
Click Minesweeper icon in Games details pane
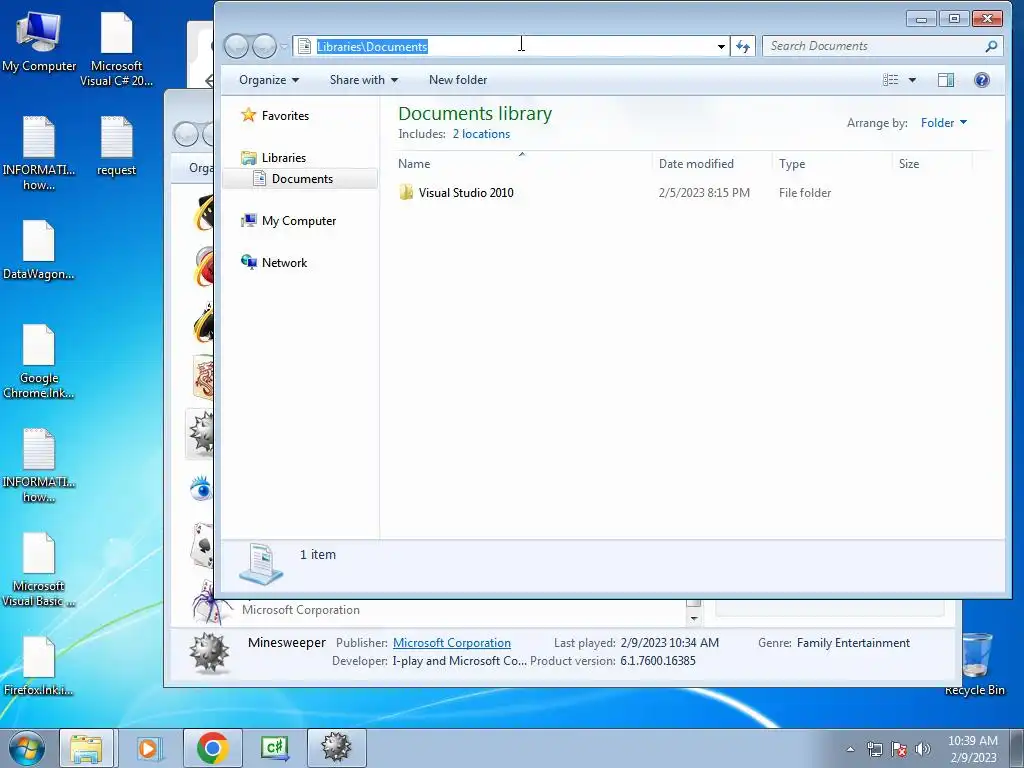click(209, 652)
